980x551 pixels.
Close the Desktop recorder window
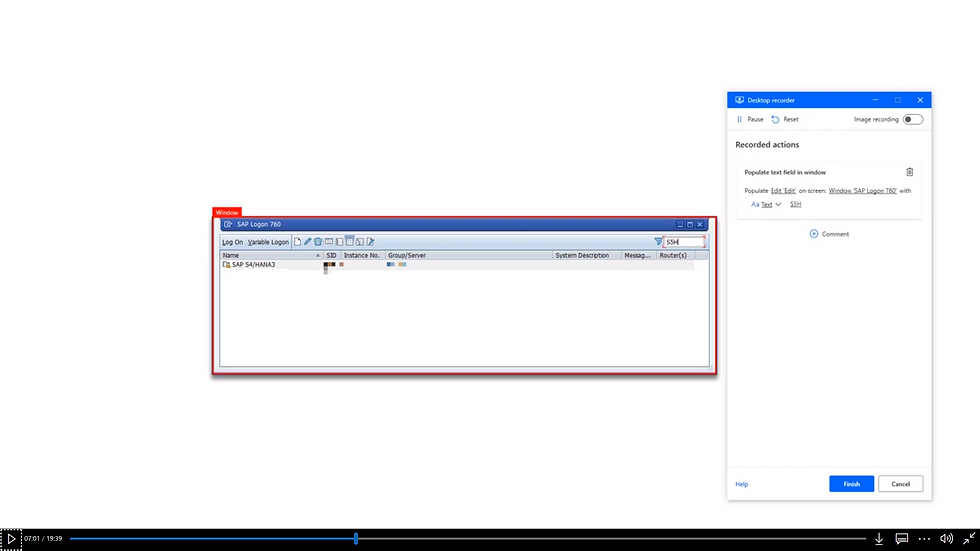pos(920,100)
